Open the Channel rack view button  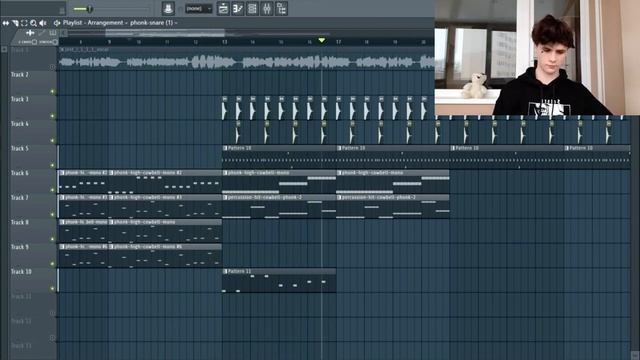253,8
